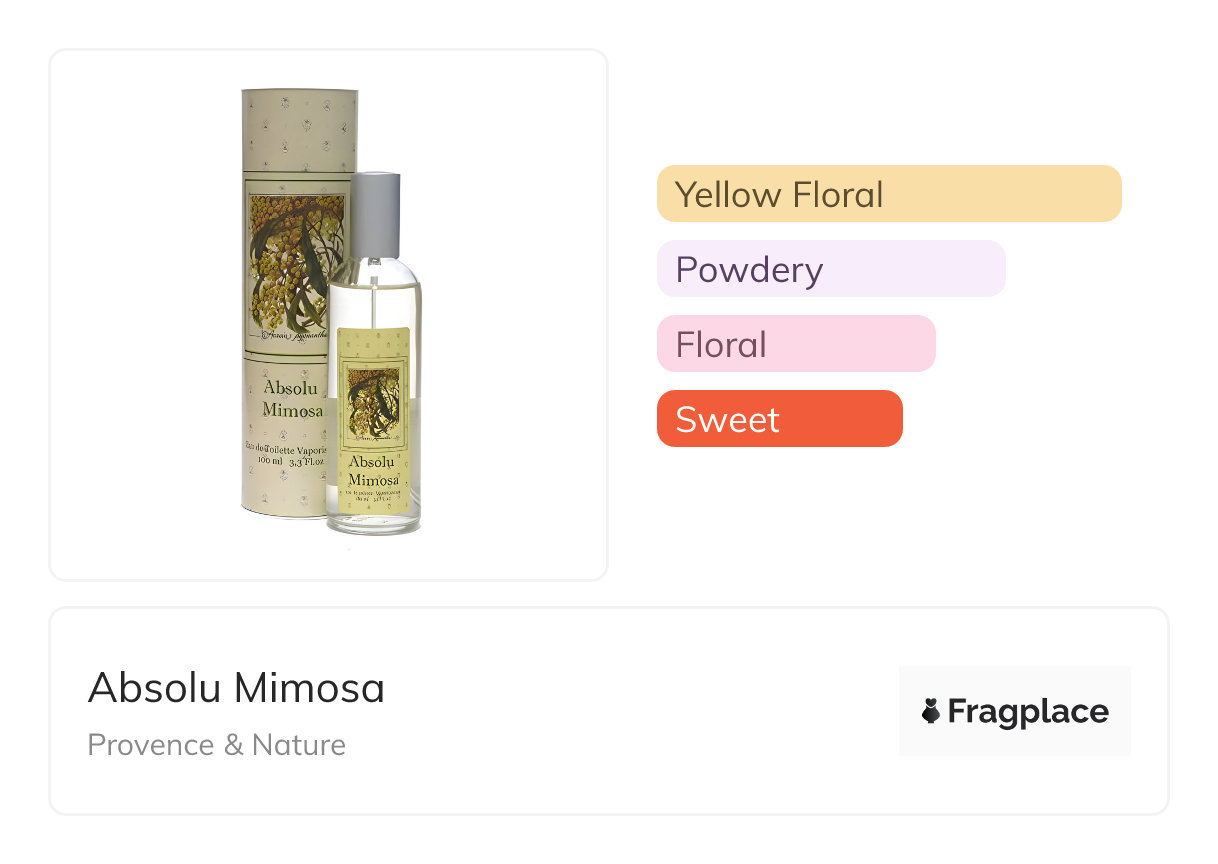The width and height of the screenshot is (1218, 864).
Task: Click the pink Floral accord bar
Action: [x=795, y=343]
